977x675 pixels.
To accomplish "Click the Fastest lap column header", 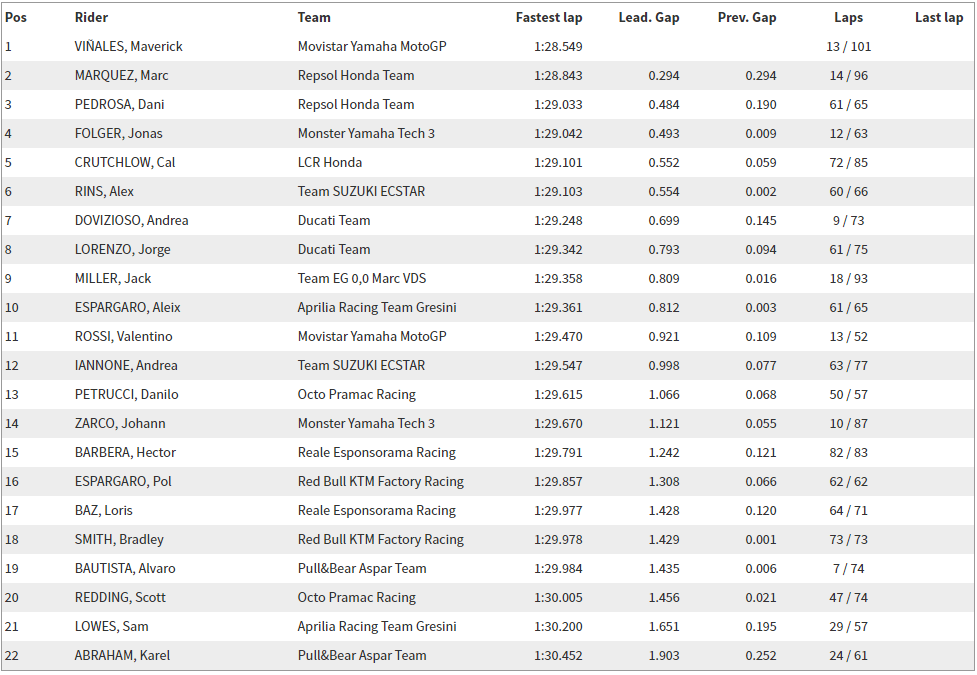I will click(x=549, y=17).
